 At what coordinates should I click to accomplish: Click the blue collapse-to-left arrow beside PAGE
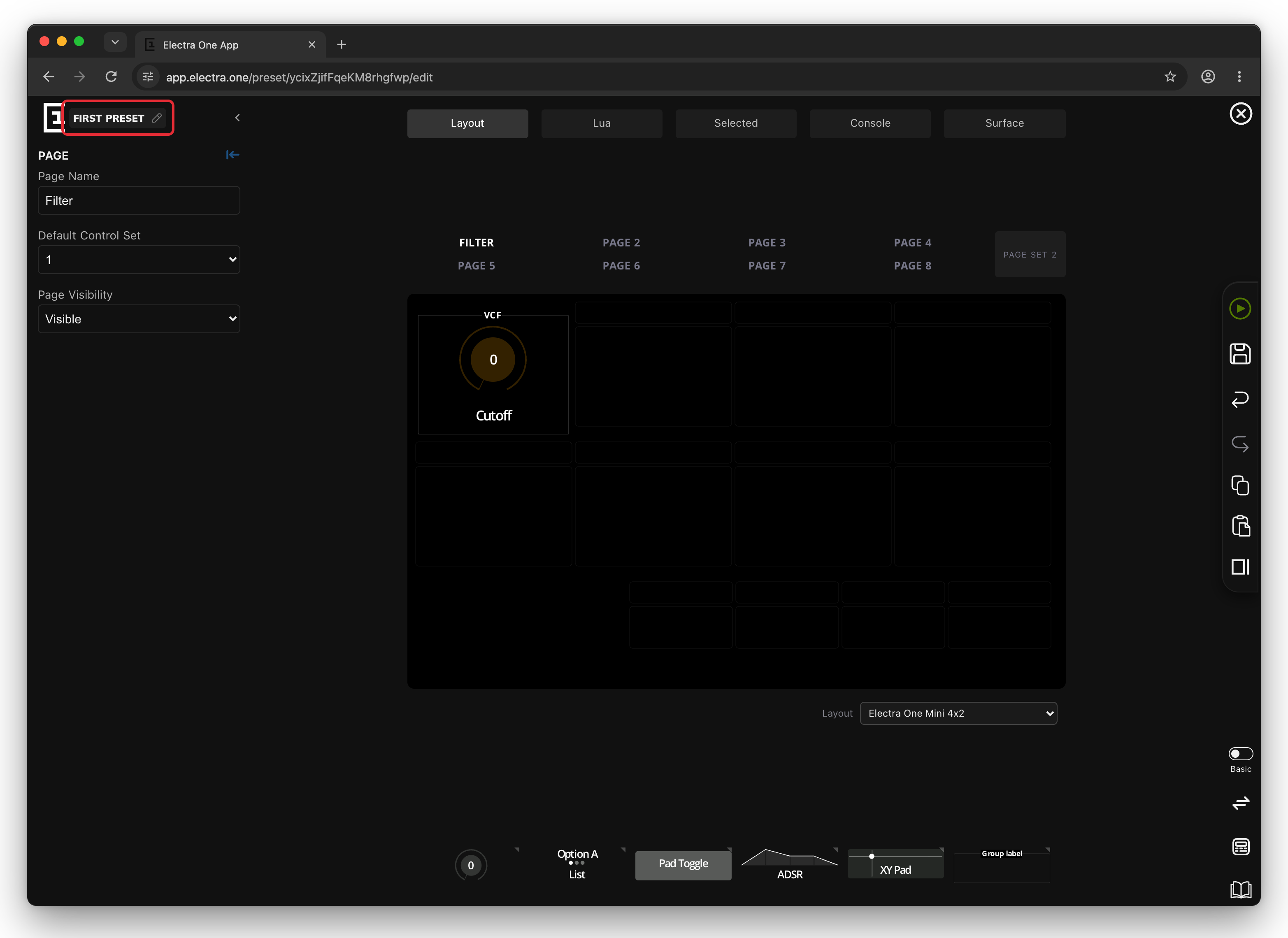pyautogui.click(x=232, y=154)
